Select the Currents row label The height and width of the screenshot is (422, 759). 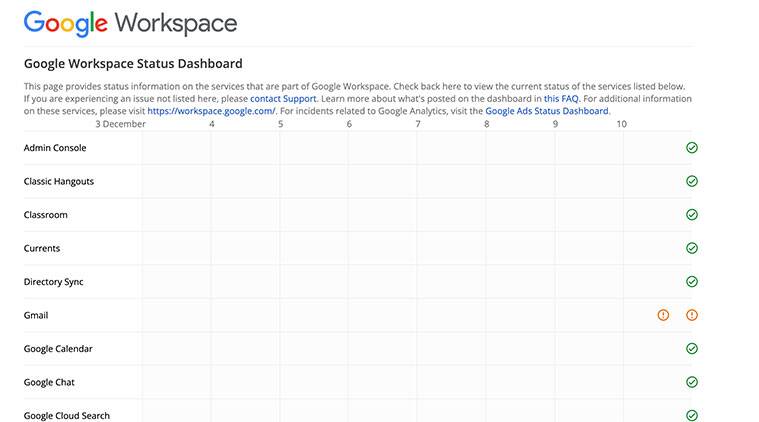(x=42, y=248)
